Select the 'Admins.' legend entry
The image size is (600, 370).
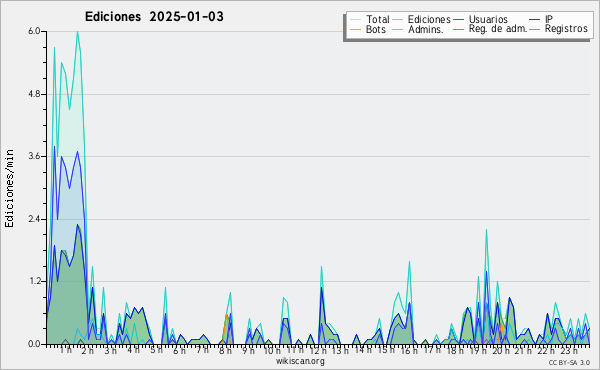coord(426,29)
